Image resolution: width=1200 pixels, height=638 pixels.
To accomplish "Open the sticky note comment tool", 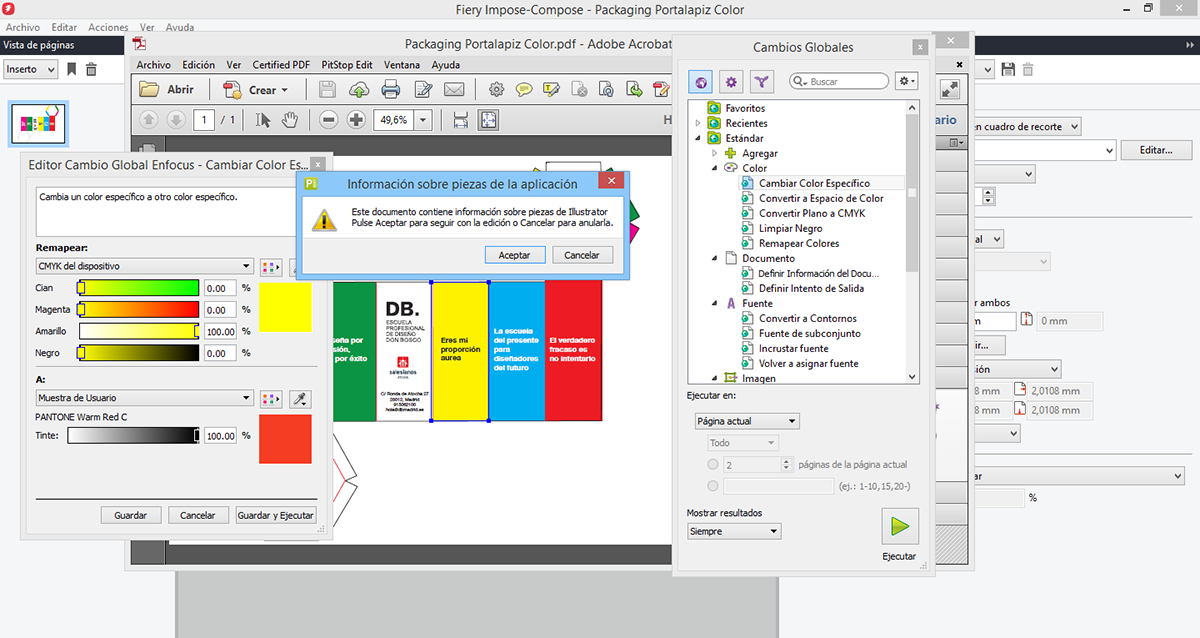I will [523, 90].
